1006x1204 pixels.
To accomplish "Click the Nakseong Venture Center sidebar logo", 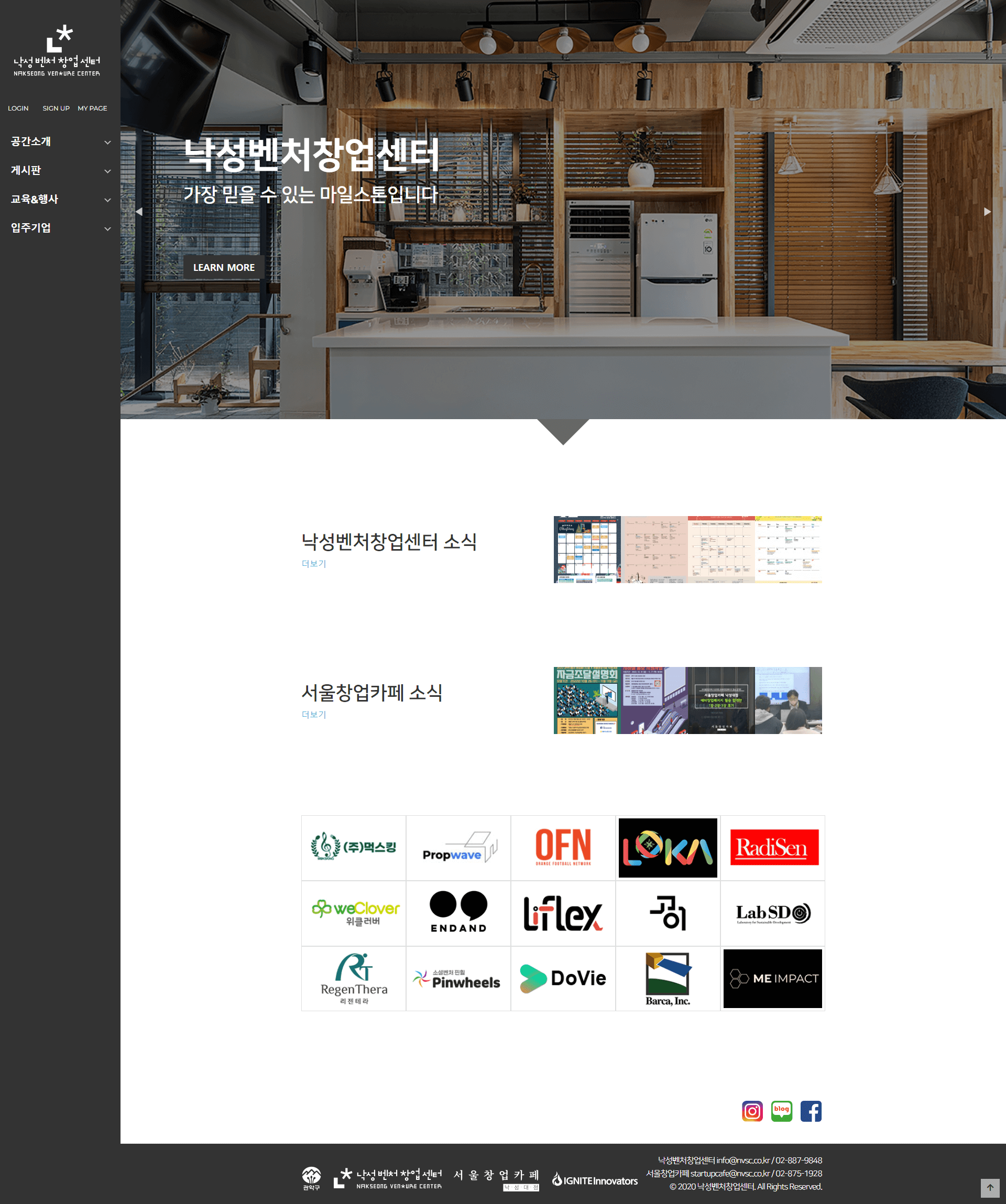I will tap(57, 51).
